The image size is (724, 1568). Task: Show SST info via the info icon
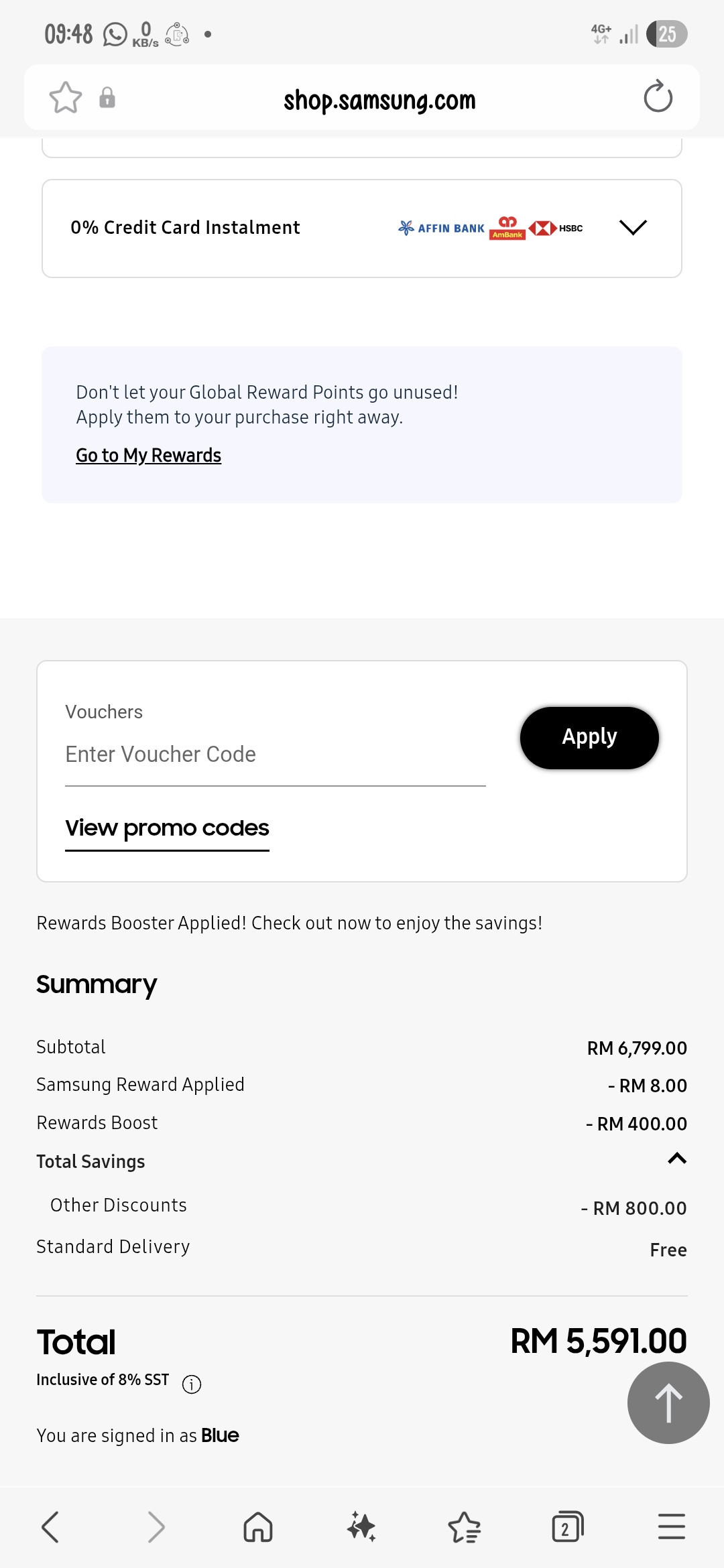pyautogui.click(x=192, y=1384)
